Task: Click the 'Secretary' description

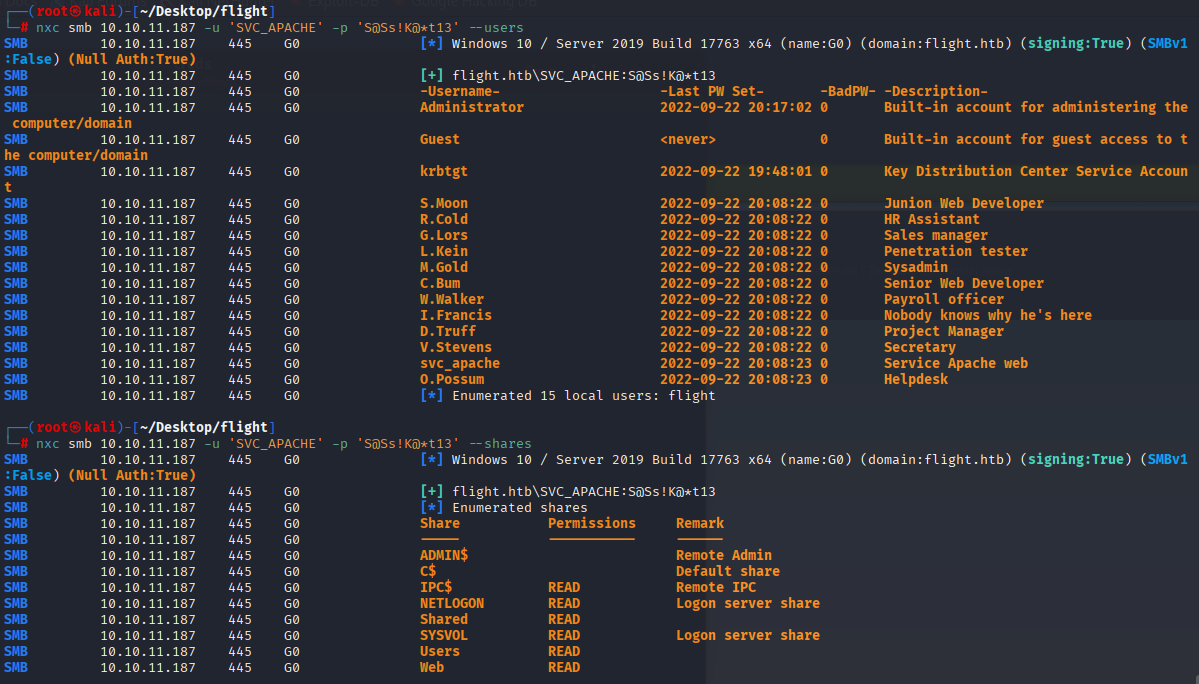Action: 920,348
